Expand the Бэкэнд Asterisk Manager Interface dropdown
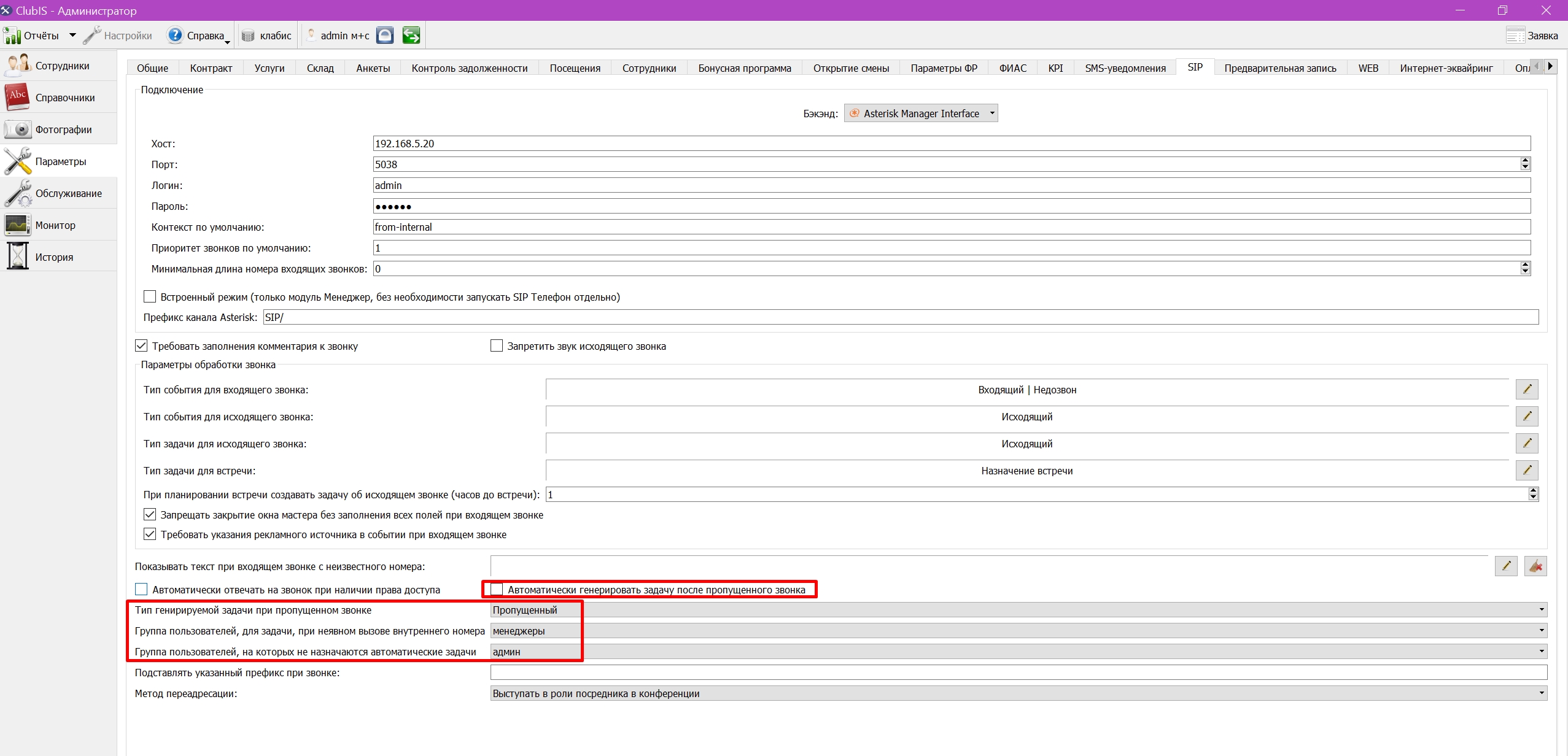This screenshot has height=756, width=1568. 921,114
